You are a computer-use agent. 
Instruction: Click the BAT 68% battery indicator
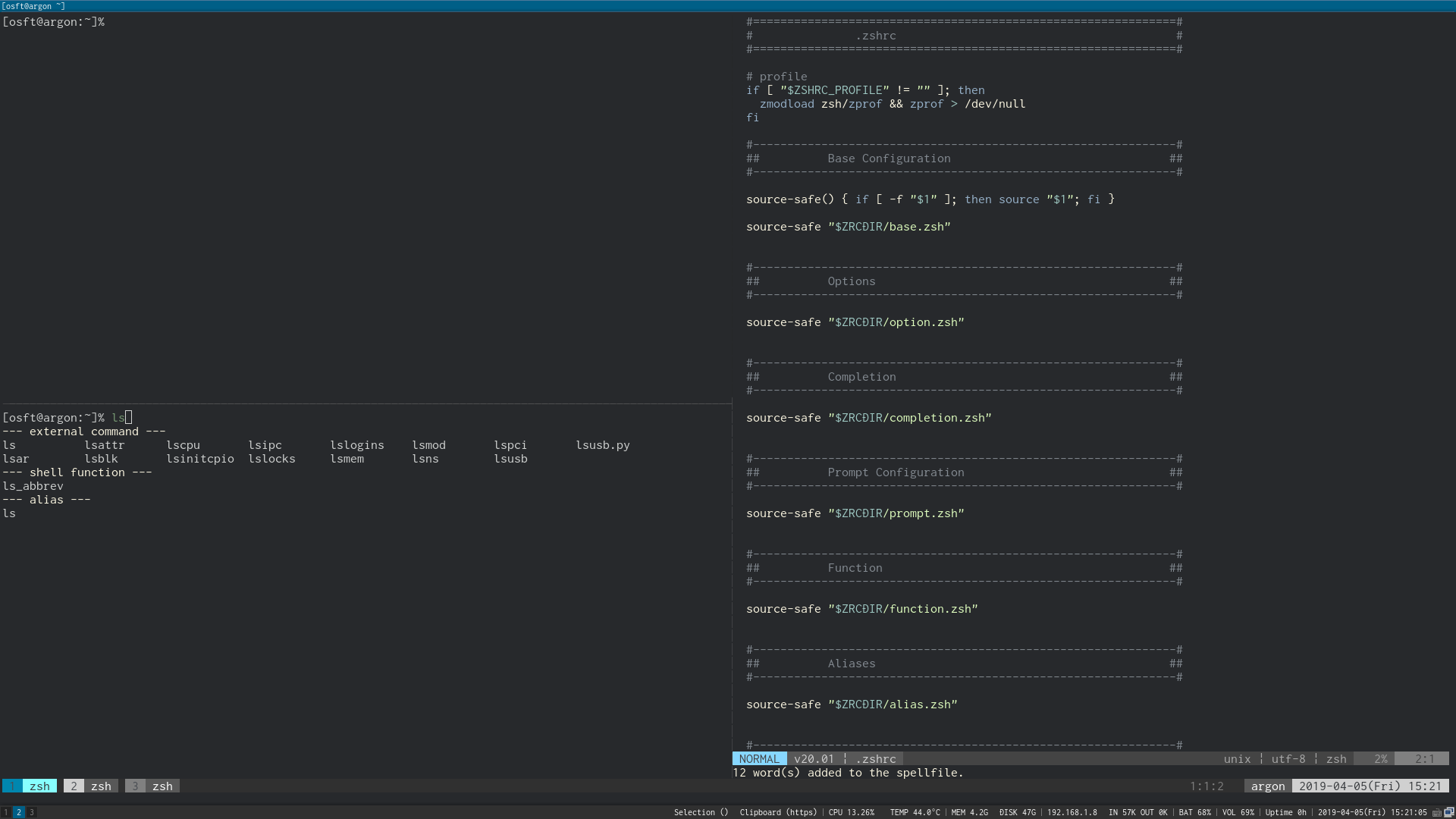coord(1194,812)
